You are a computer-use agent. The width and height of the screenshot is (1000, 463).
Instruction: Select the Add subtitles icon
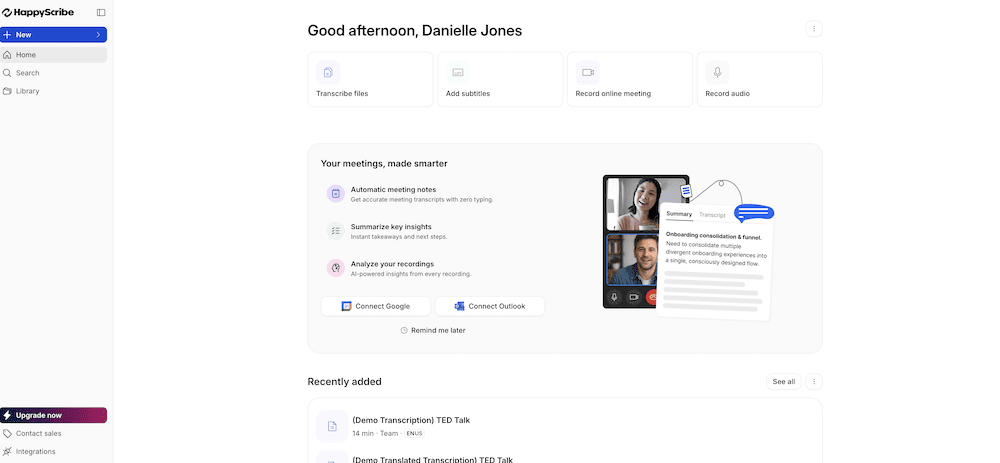(x=458, y=72)
